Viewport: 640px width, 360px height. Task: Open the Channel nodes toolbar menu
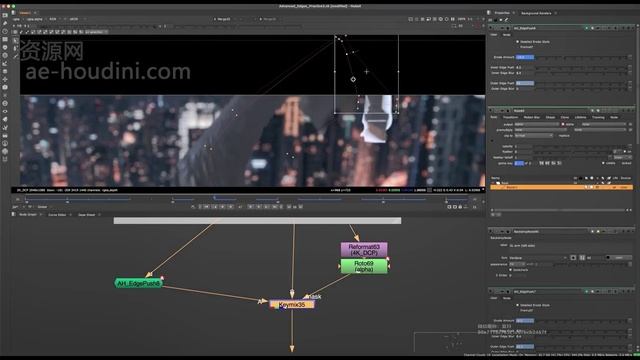click(x=5, y=39)
